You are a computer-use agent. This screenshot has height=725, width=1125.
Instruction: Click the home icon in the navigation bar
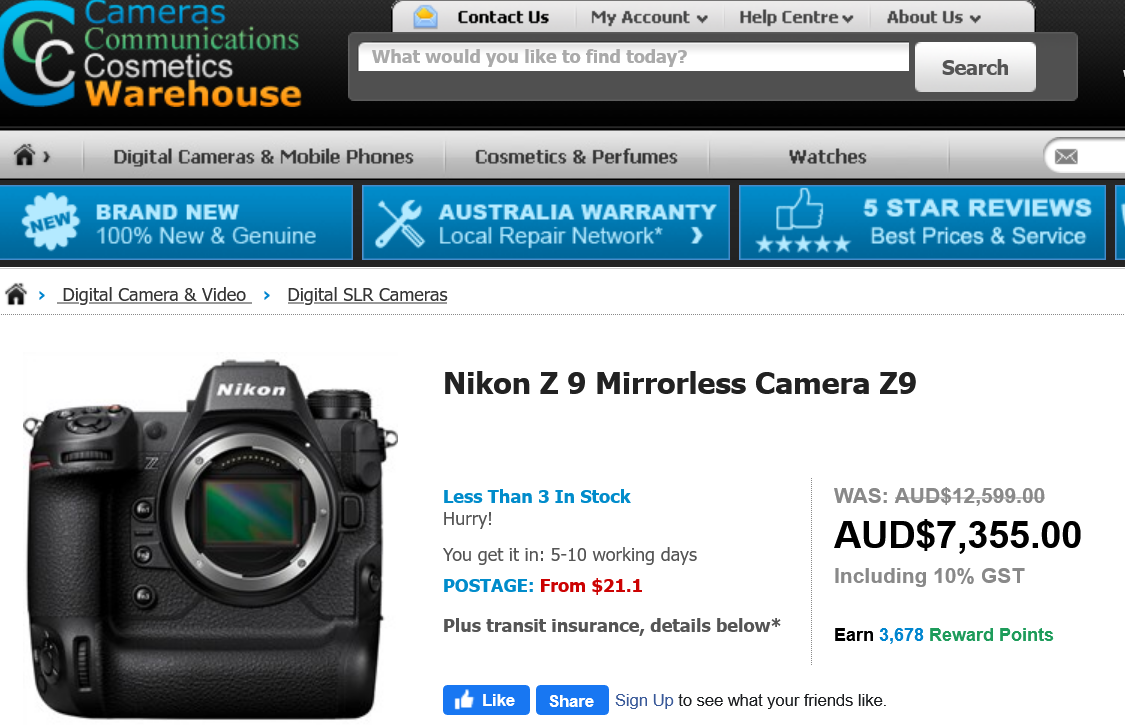24,154
